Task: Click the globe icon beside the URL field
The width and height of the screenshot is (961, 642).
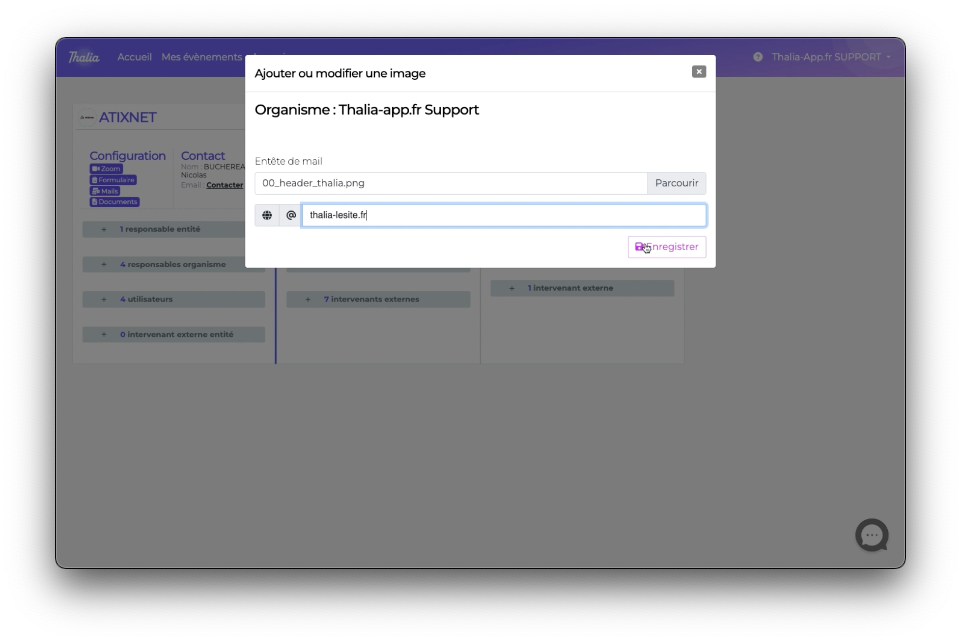Action: (267, 215)
